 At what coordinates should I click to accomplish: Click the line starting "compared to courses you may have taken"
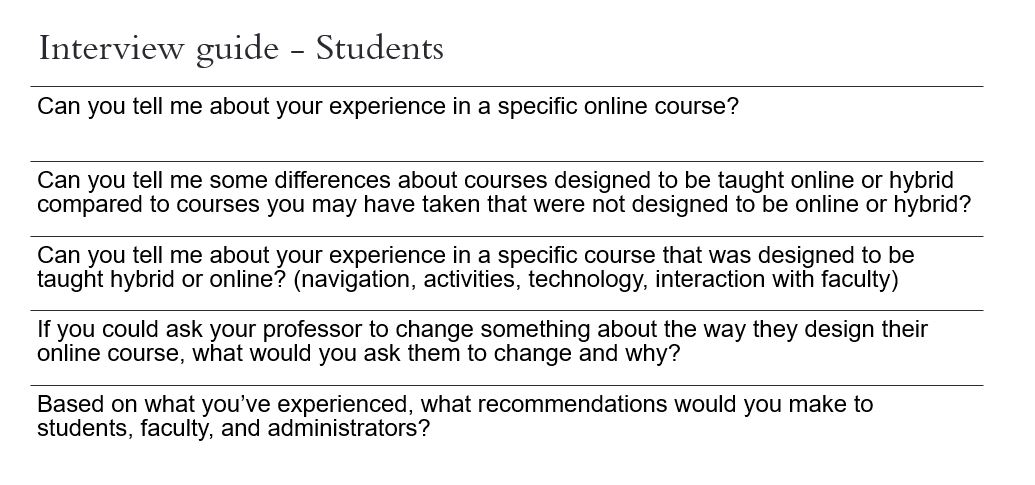click(x=504, y=204)
